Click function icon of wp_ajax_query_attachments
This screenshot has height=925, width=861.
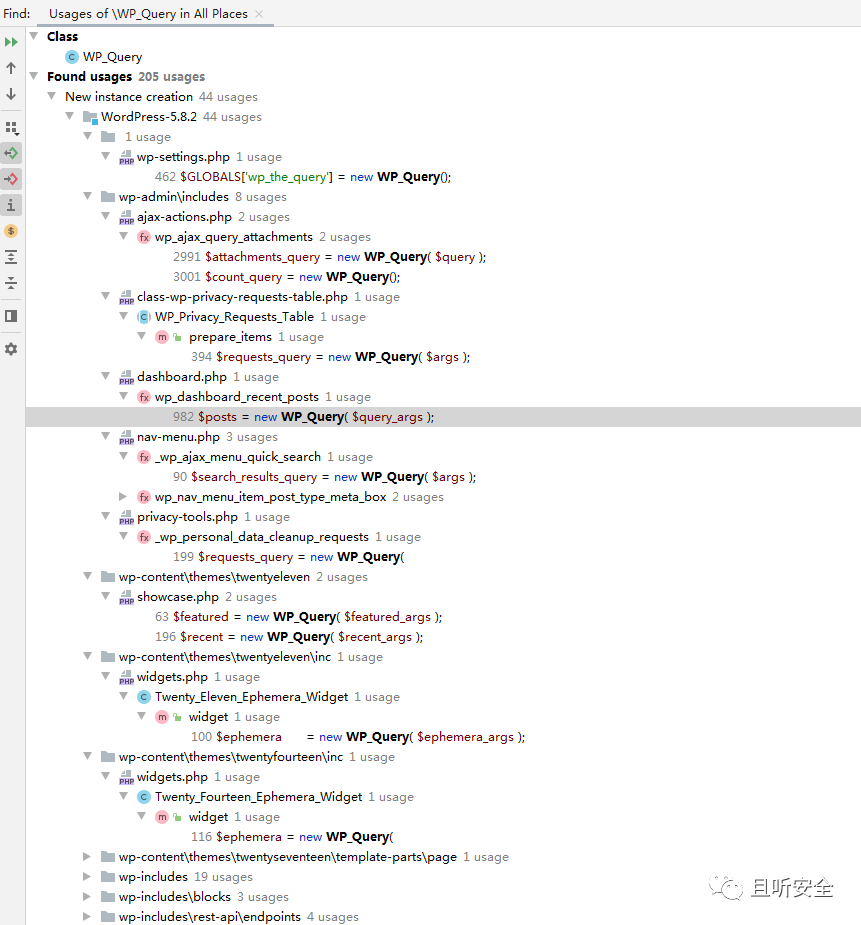144,237
